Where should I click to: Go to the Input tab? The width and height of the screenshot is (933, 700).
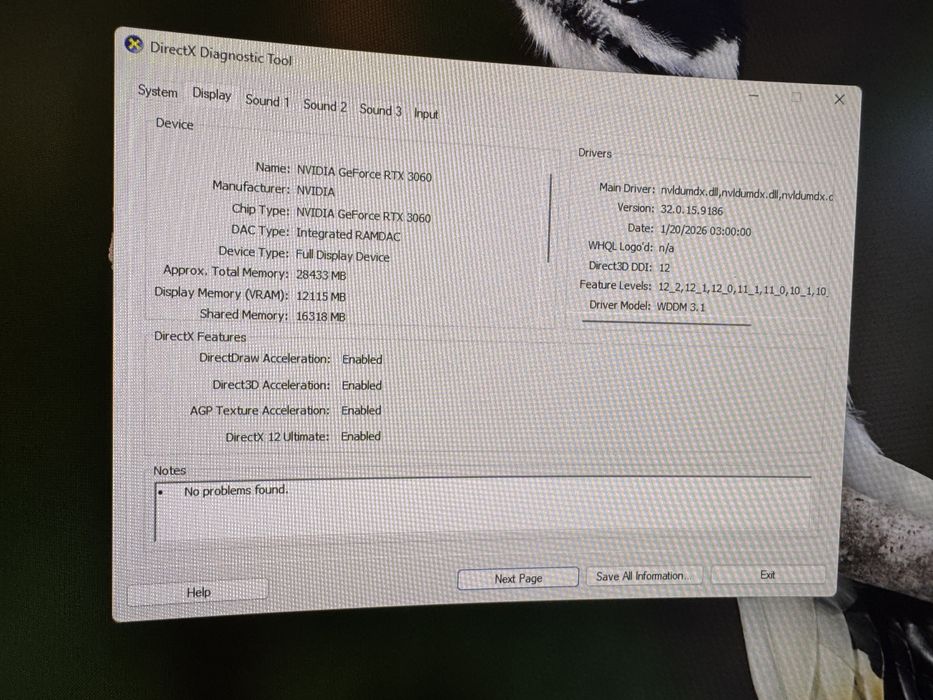click(426, 114)
